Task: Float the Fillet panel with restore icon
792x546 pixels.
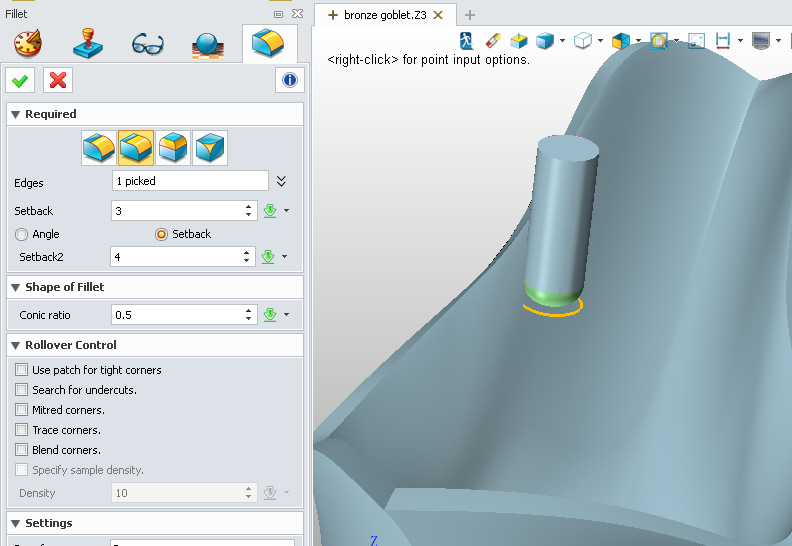Action: tap(278, 14)
